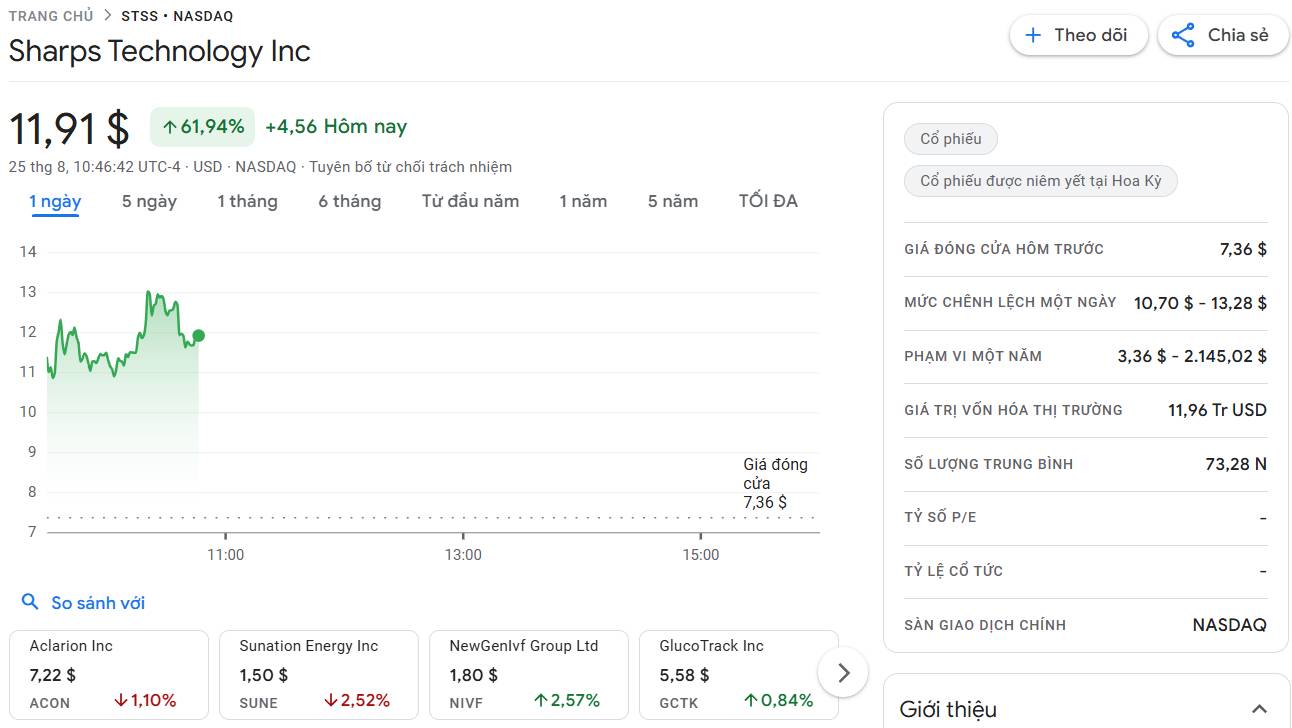Click the share icon beside Chia sẻ
This screenshot has width=1292, height=728.
[1183, 35]
